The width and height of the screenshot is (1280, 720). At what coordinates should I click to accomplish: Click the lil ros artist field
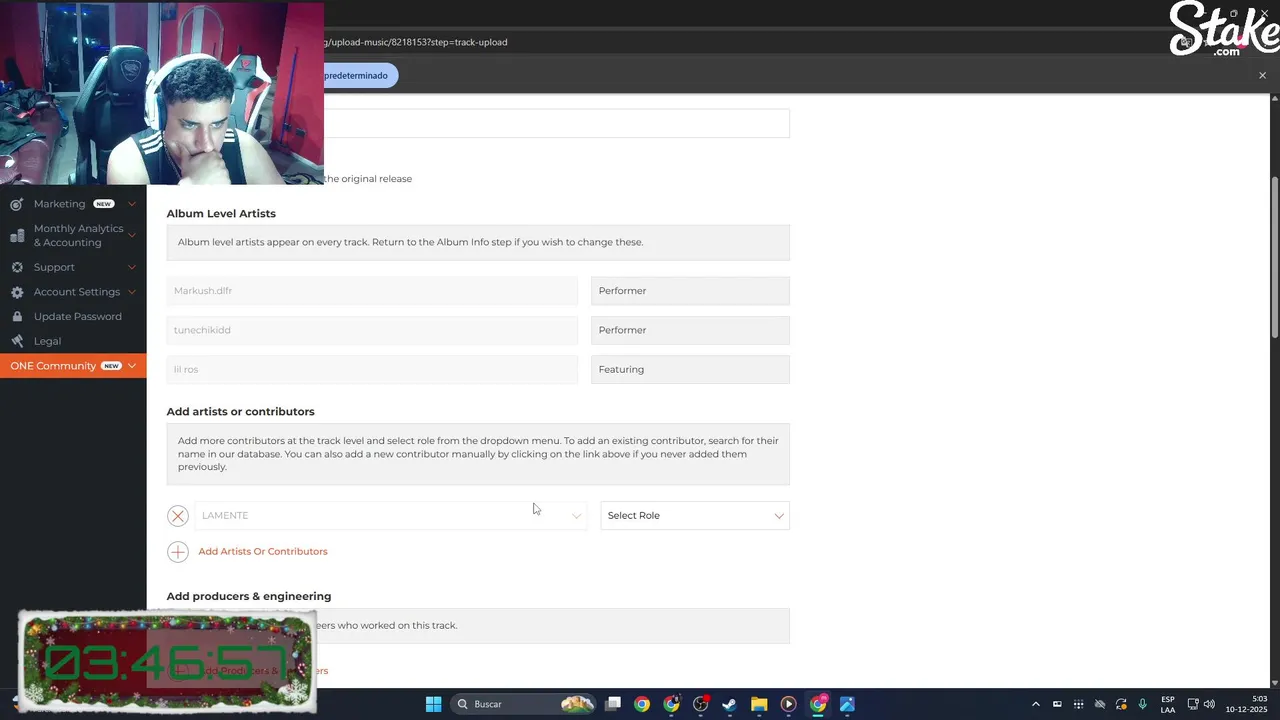[372, 369]
